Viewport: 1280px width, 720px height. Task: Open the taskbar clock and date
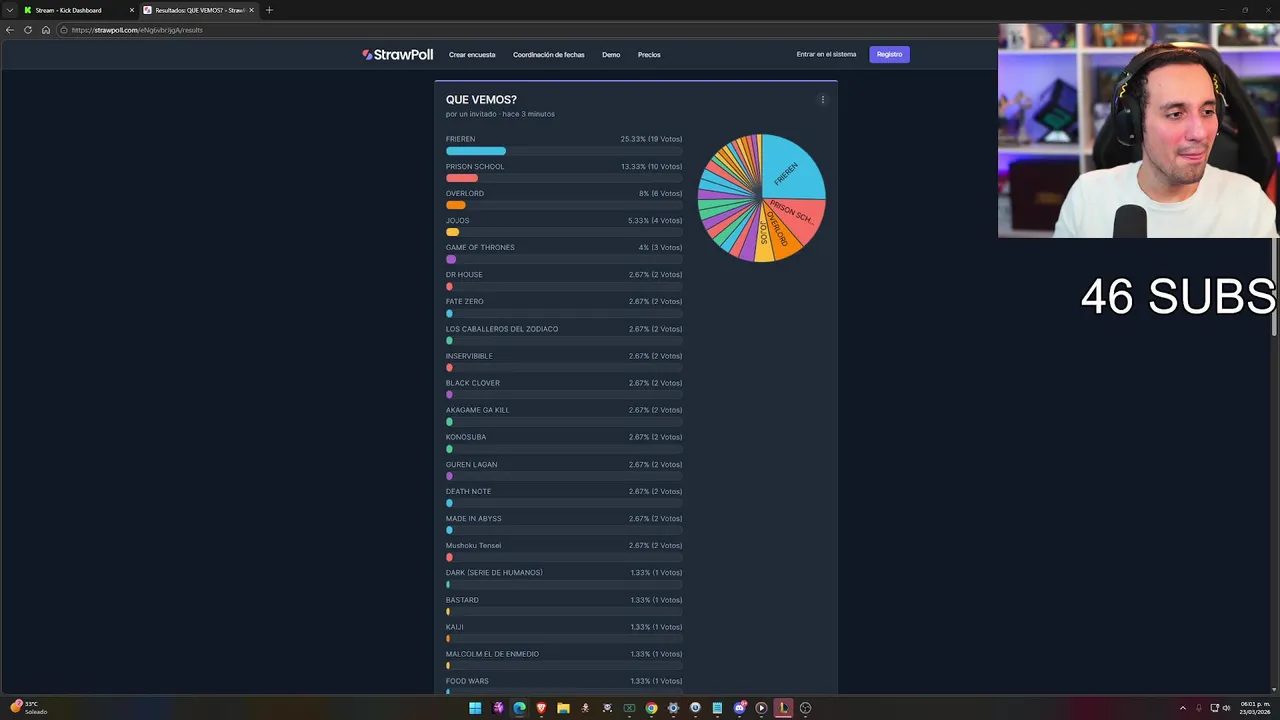[1254, 707]
